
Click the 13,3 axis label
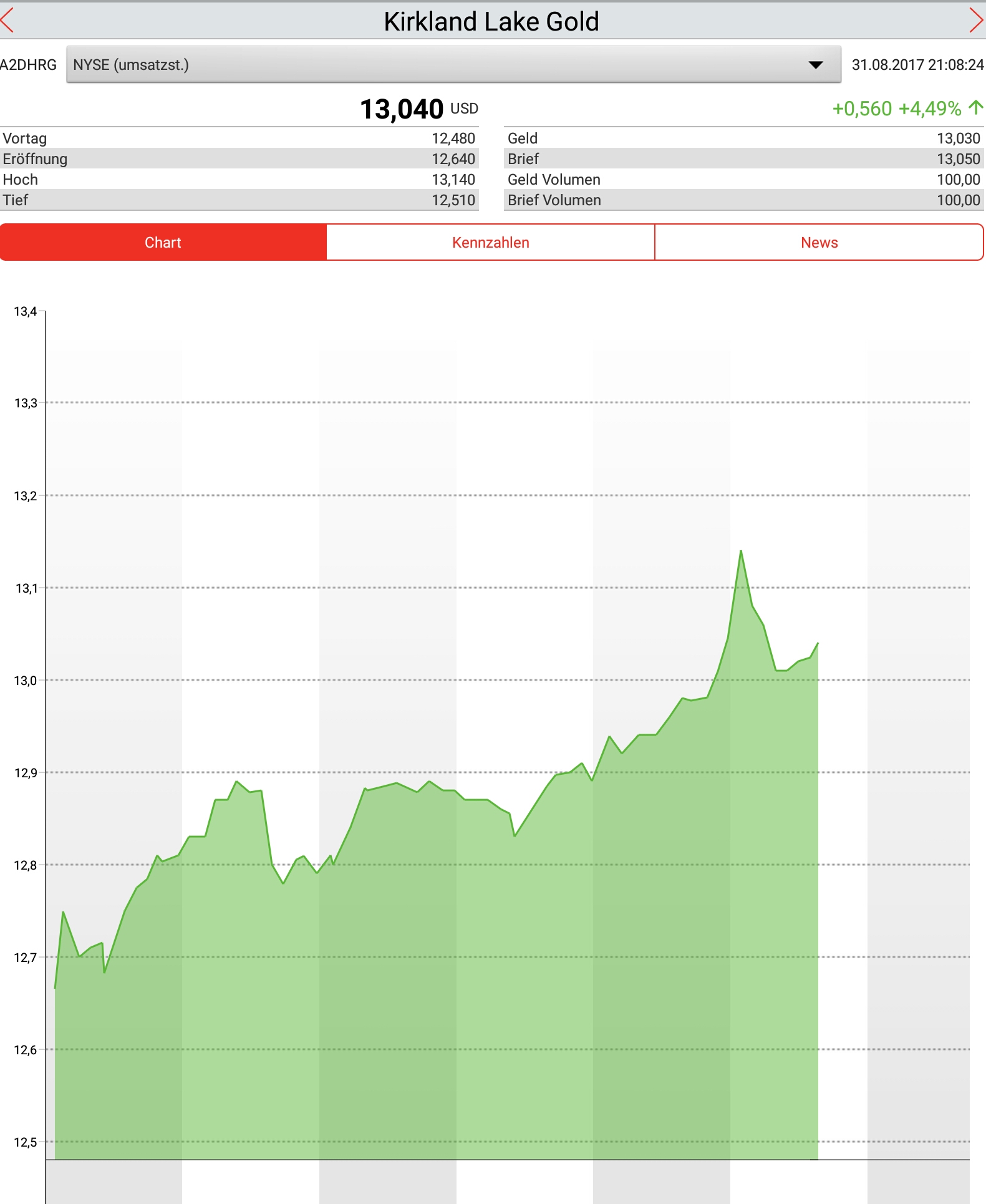coord(26,403)
